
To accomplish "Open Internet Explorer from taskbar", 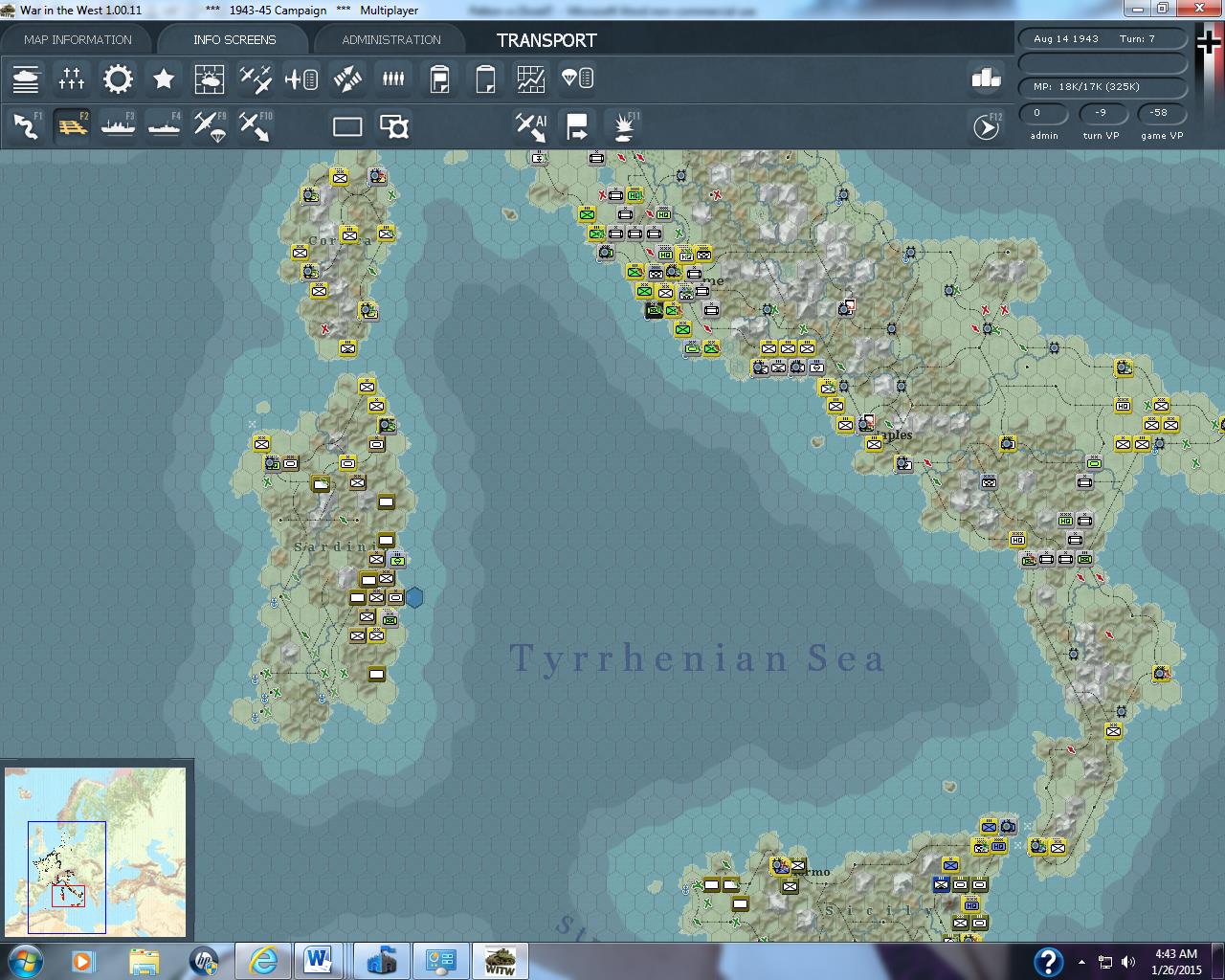I will 262,960.
